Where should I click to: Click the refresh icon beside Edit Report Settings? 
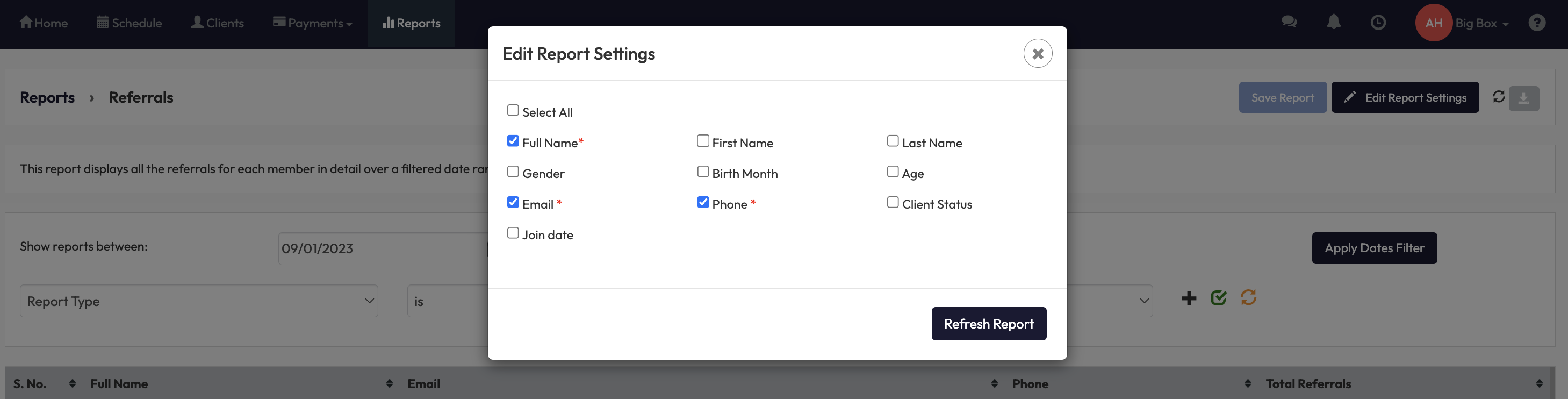[1498, 97]
